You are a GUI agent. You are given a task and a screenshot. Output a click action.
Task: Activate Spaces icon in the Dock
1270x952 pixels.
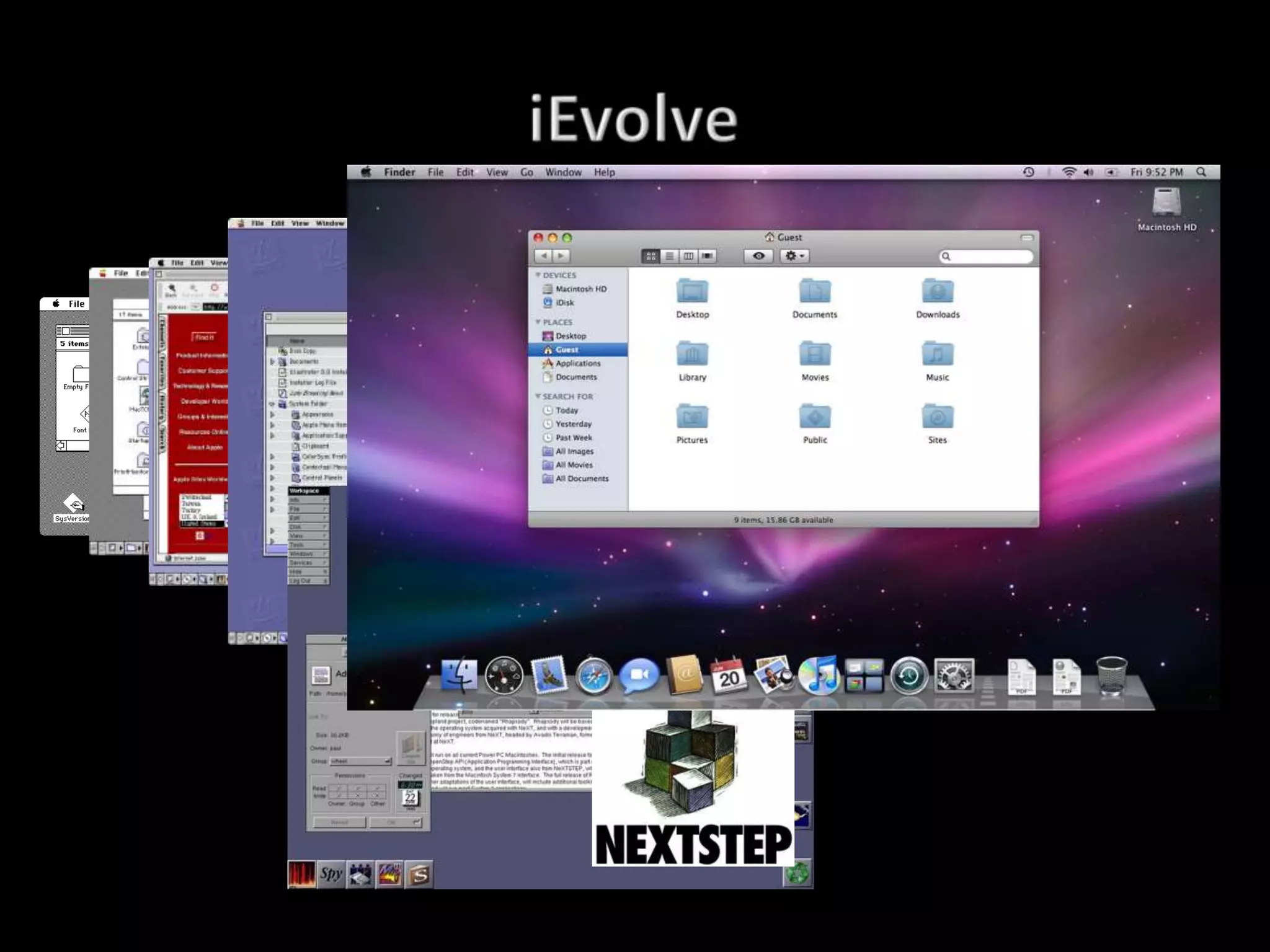point(864,676)
